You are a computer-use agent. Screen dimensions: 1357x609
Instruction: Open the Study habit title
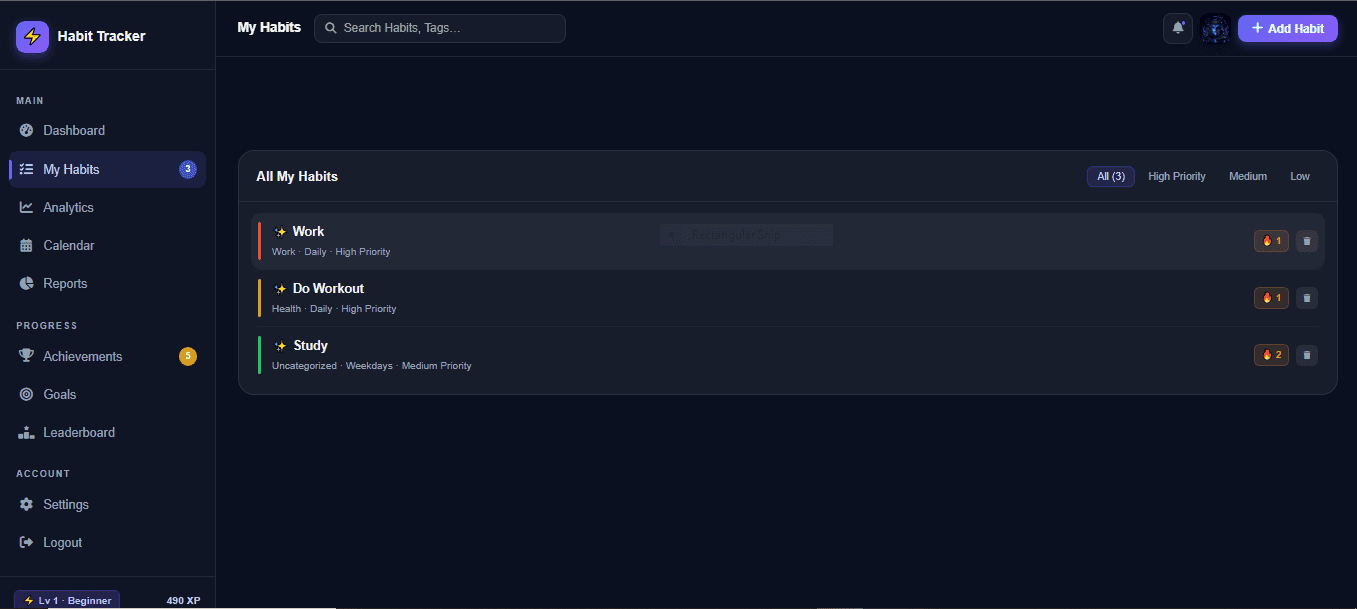pyautogui.click(x=310, y=345)
